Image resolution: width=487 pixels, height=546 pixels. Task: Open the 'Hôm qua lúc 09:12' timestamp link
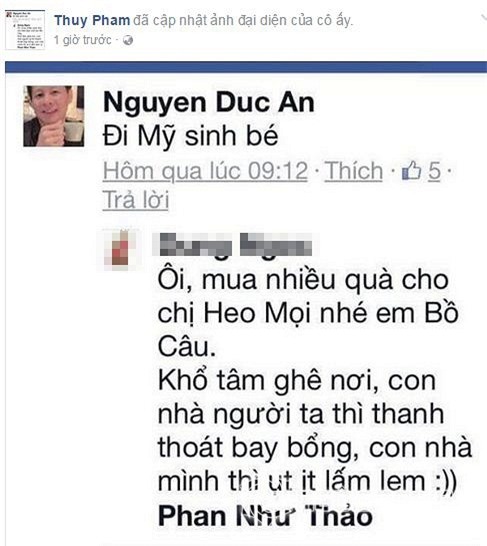[205, 171]
